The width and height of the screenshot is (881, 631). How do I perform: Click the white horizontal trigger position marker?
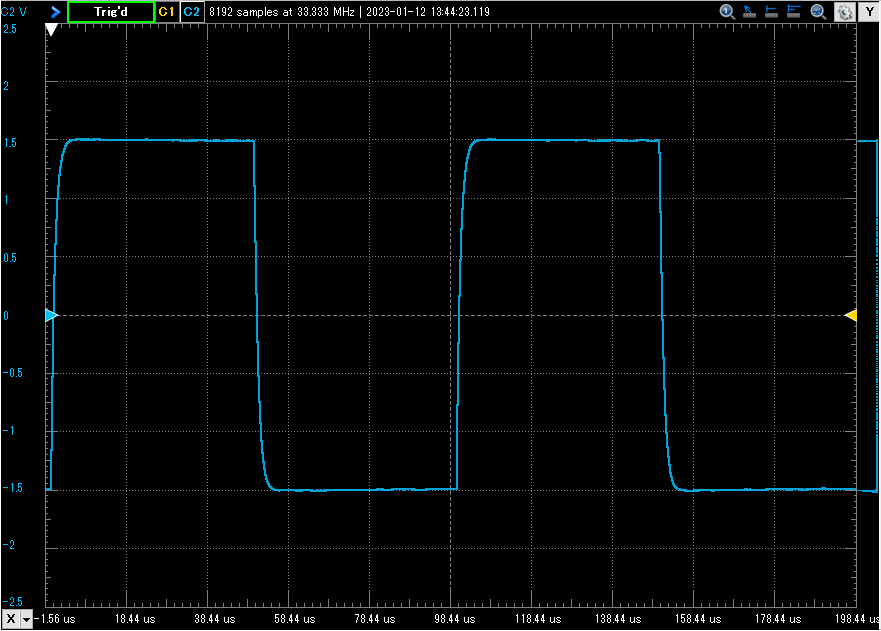tap(51, 30)
